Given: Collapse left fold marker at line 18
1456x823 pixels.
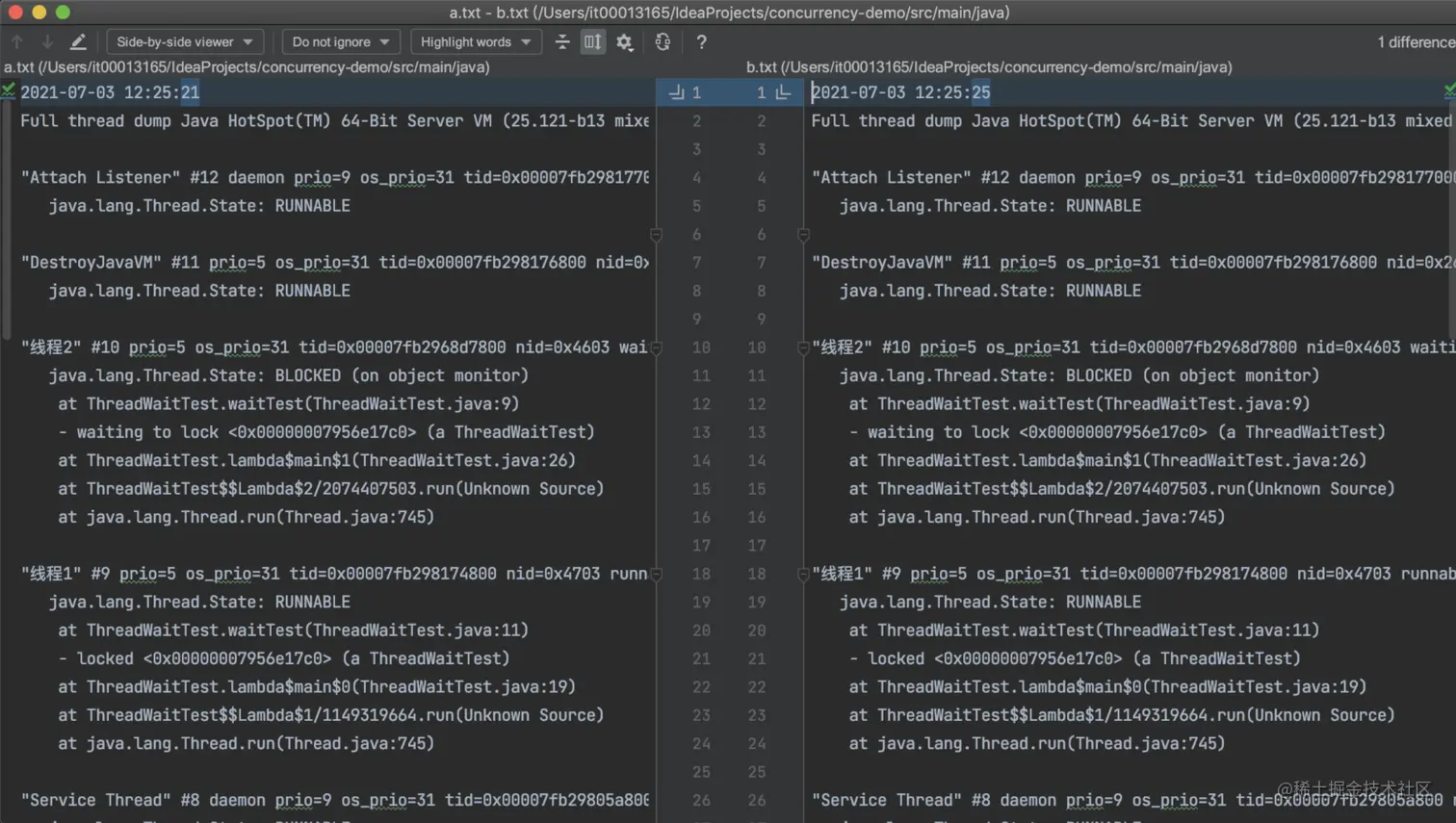Looking at the screenshot, I should tap(656, 574).
